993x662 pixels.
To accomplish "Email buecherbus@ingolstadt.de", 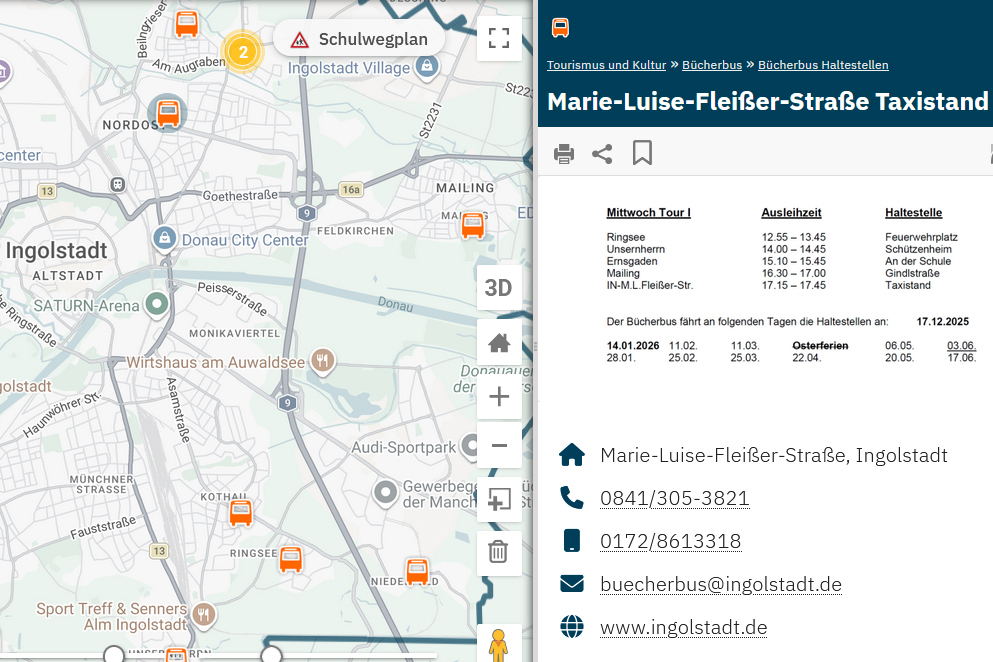I will point(721,584).
